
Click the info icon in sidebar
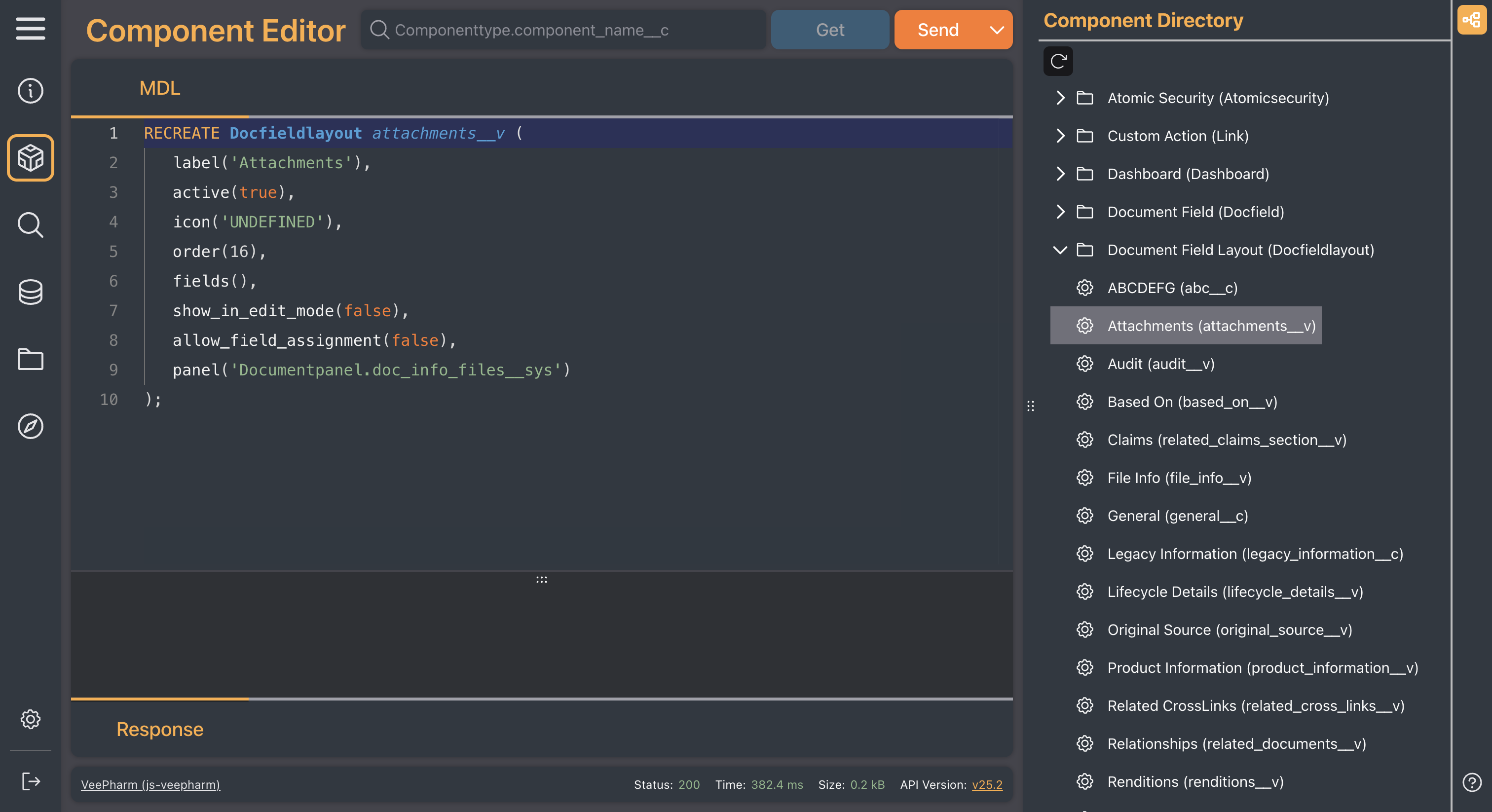[x=30, y=91]
